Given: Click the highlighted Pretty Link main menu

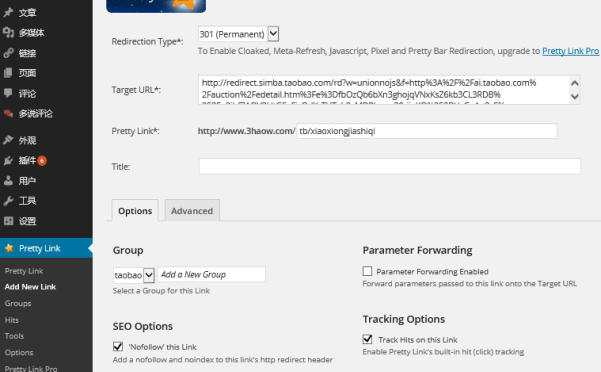Looking at the screenshot, I should click(x=46, y=248).
